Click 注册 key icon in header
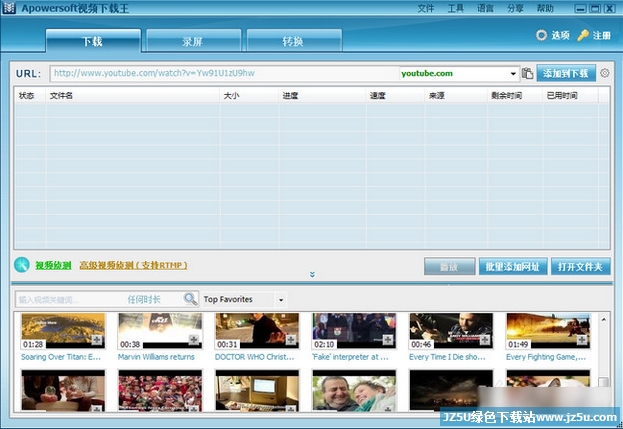The height and width of the screenshot is (429, 623). (x=583, y=35)
